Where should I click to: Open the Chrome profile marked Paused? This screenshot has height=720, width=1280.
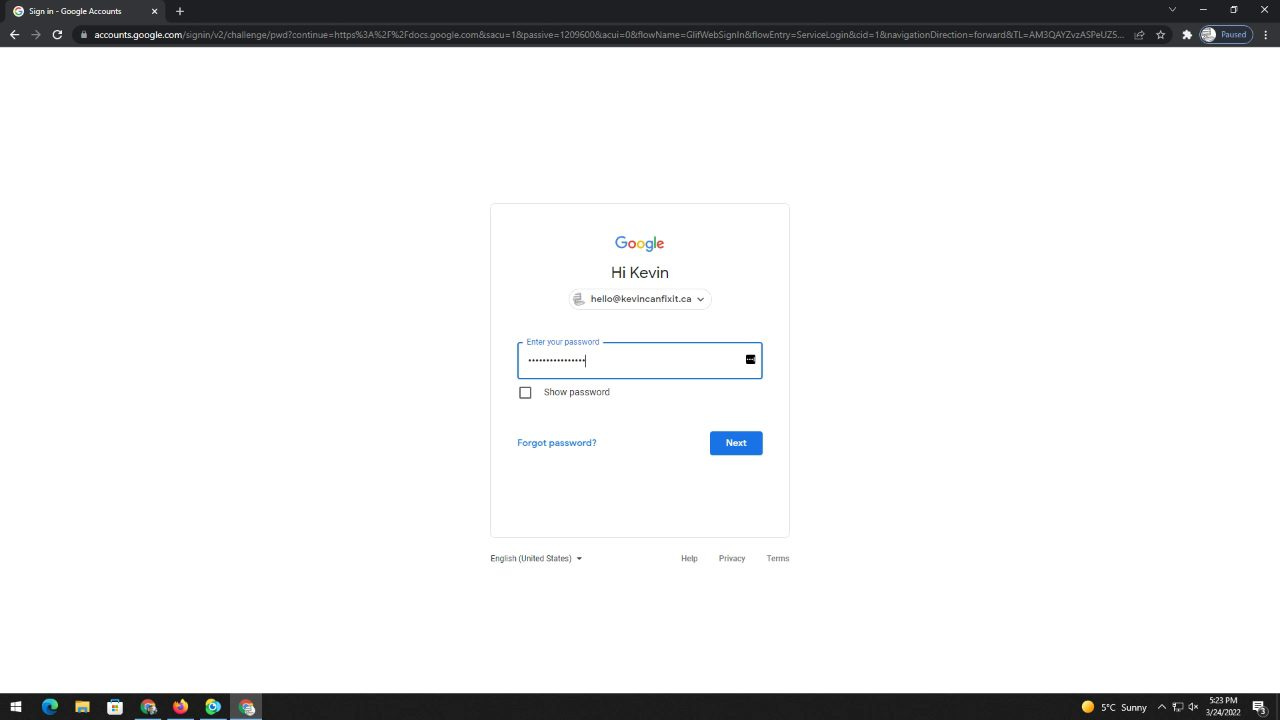[x=1226, y=34]
